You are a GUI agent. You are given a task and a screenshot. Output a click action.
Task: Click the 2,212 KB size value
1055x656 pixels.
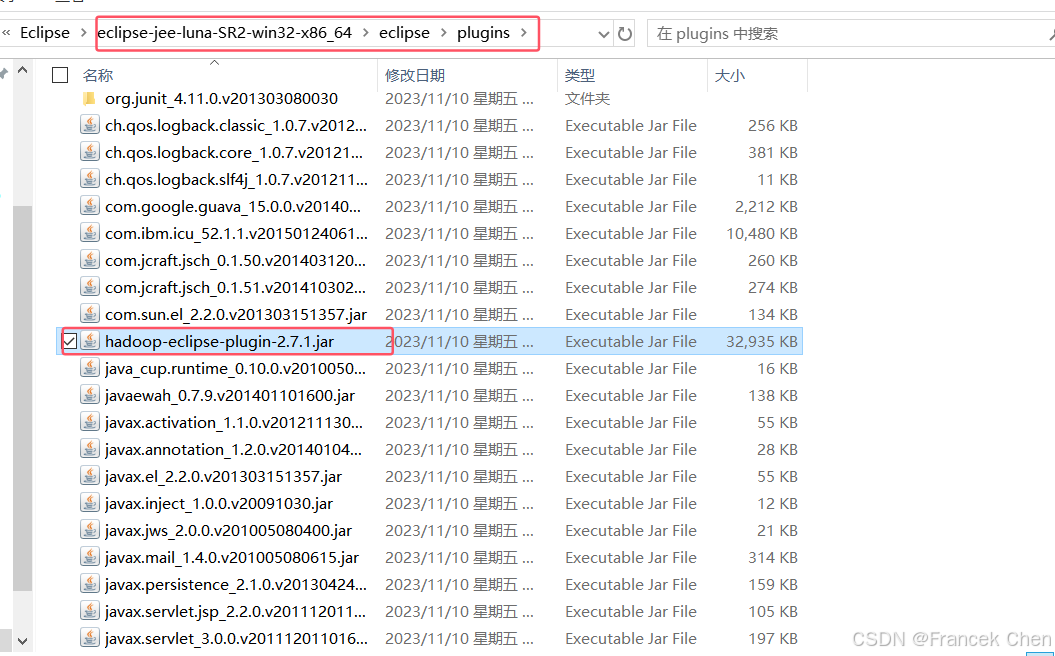click(766, 207)
